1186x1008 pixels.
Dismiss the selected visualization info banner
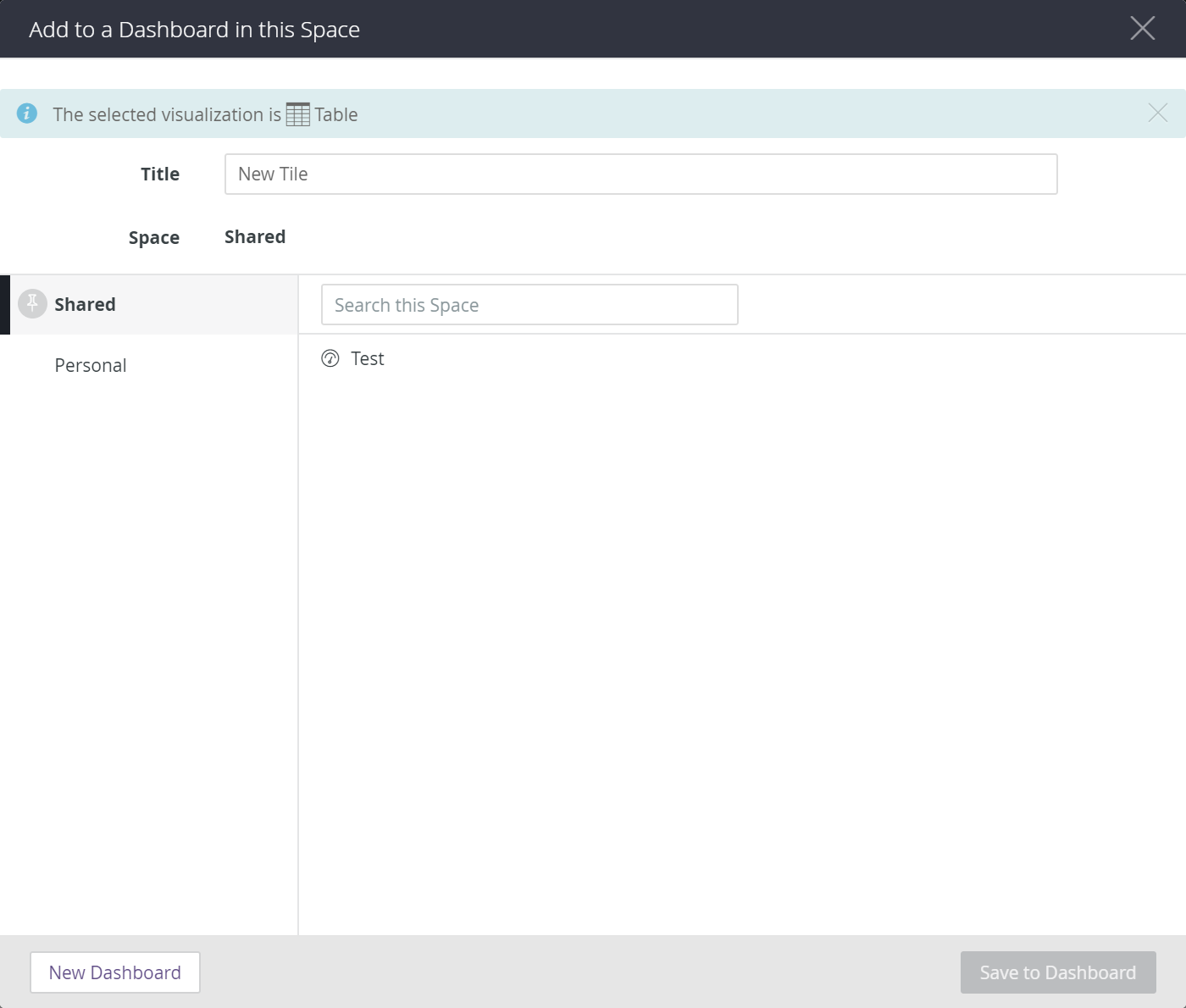[x=1157, y=113]
